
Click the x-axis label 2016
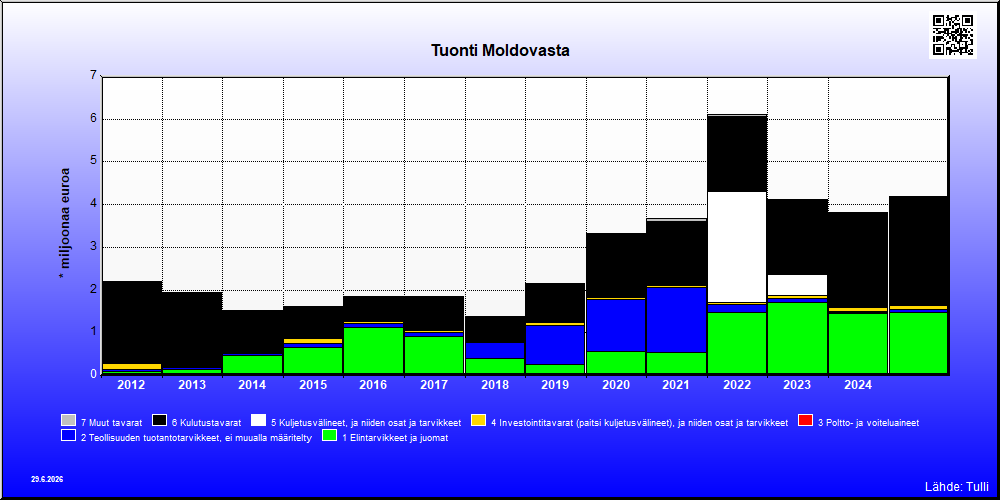click(x=374, y=385)
